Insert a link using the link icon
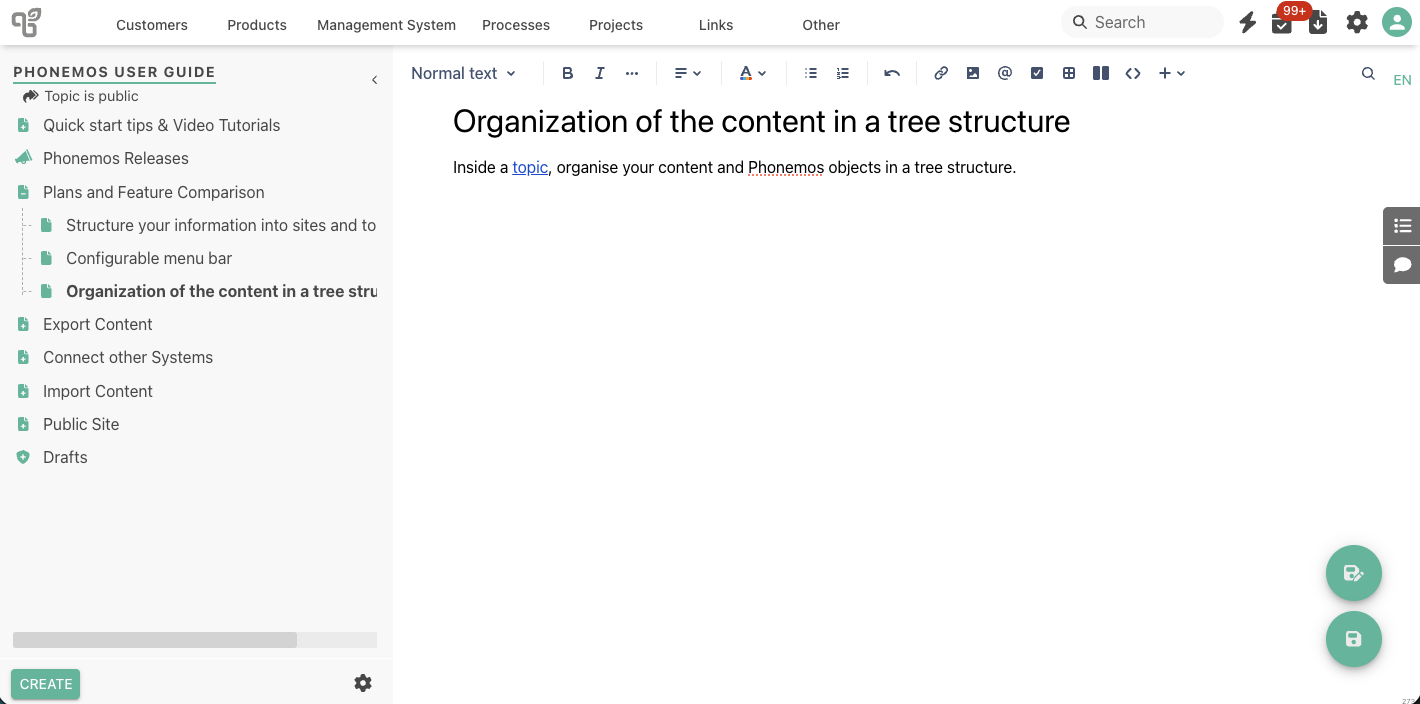Viewport: 1420px width, 704px height. pos(941,73)
